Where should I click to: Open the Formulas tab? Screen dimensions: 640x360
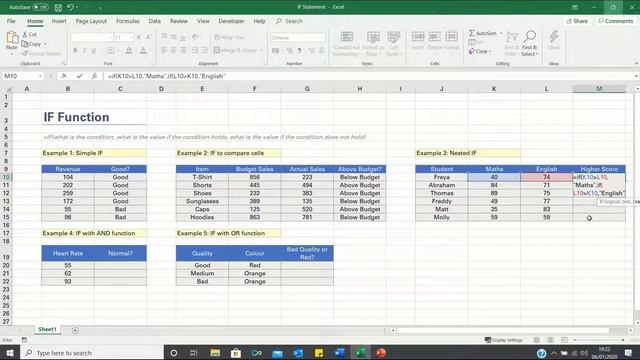tap(128, 21)
